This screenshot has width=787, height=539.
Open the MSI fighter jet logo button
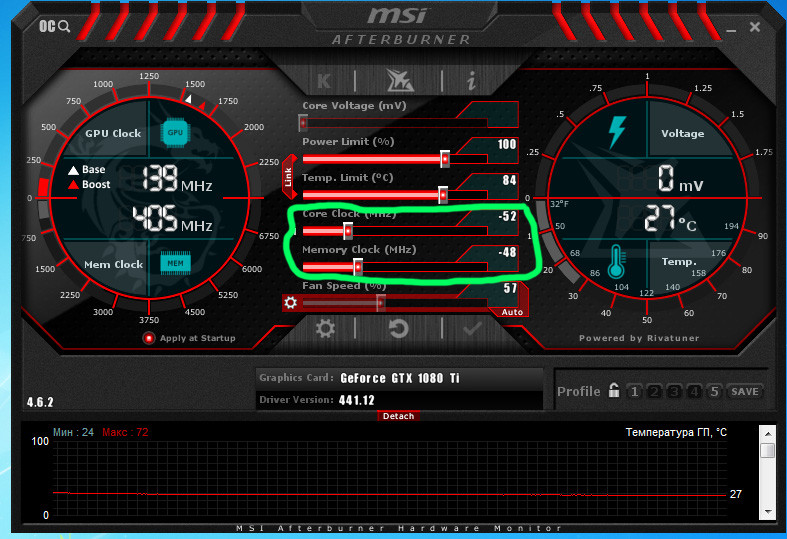(400, 80)
